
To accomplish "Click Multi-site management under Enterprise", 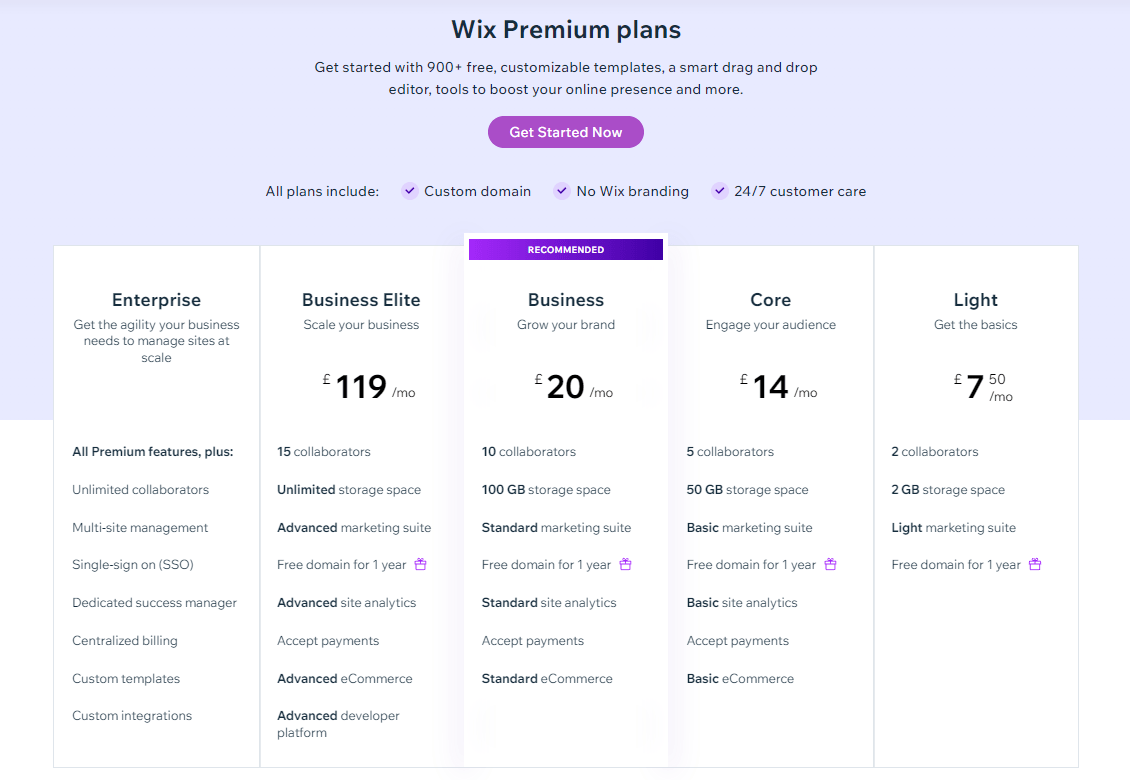I will click(x=140, y=527).
